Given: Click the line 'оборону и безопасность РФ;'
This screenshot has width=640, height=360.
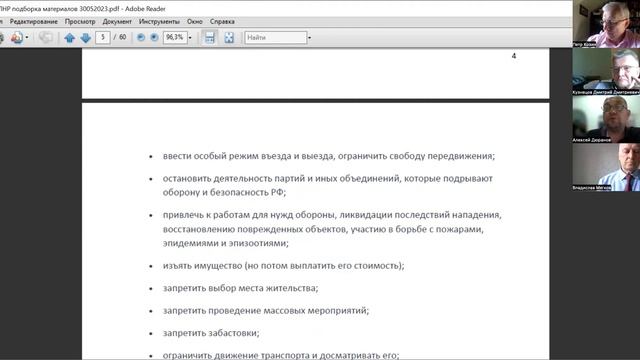Looking at the screenshot, I should (224, 192).
